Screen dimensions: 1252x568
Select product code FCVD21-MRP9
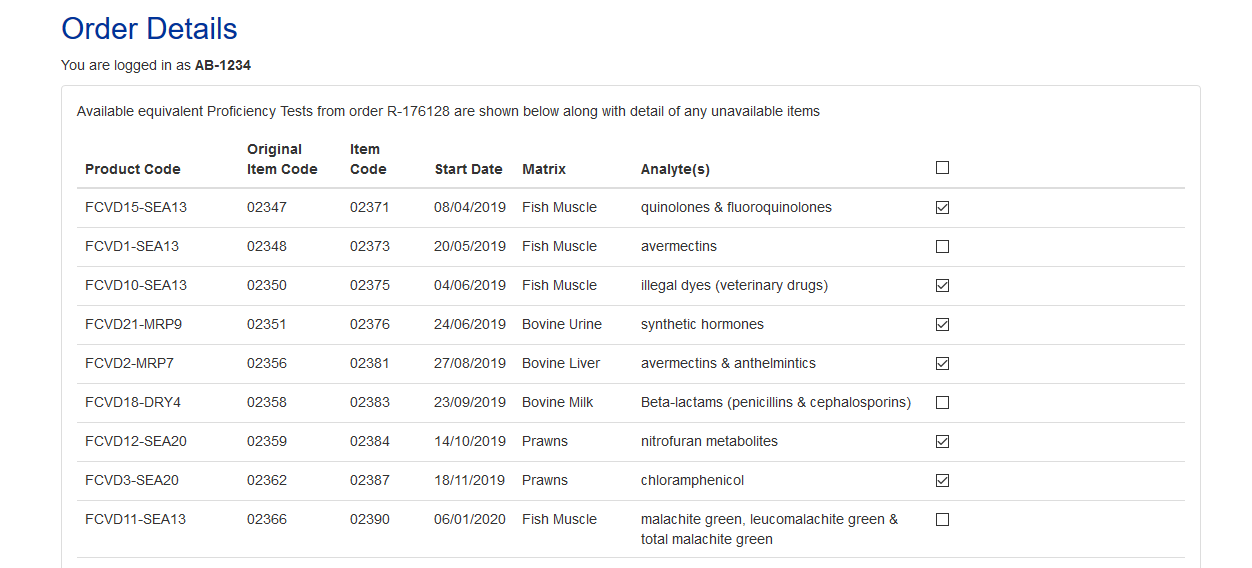coord(133,324)
